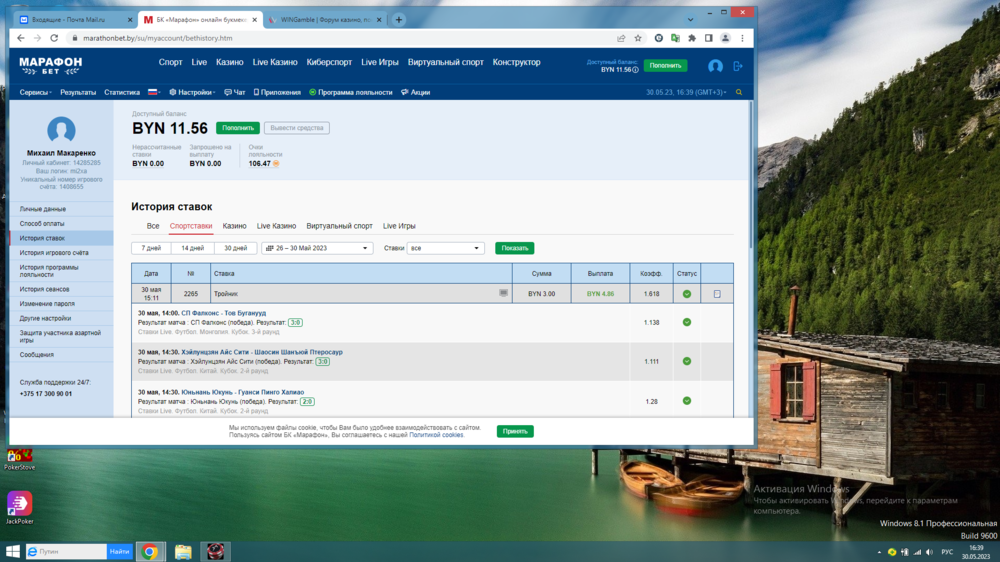The height and width of the screenshot is (562, 1000).
Task: Select the 30 дней period filter
Action: pos(235,248)
